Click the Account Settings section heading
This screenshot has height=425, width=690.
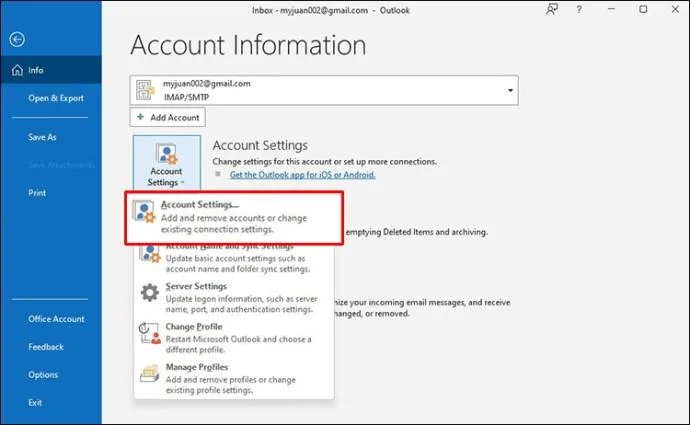[x=260, y=145]
